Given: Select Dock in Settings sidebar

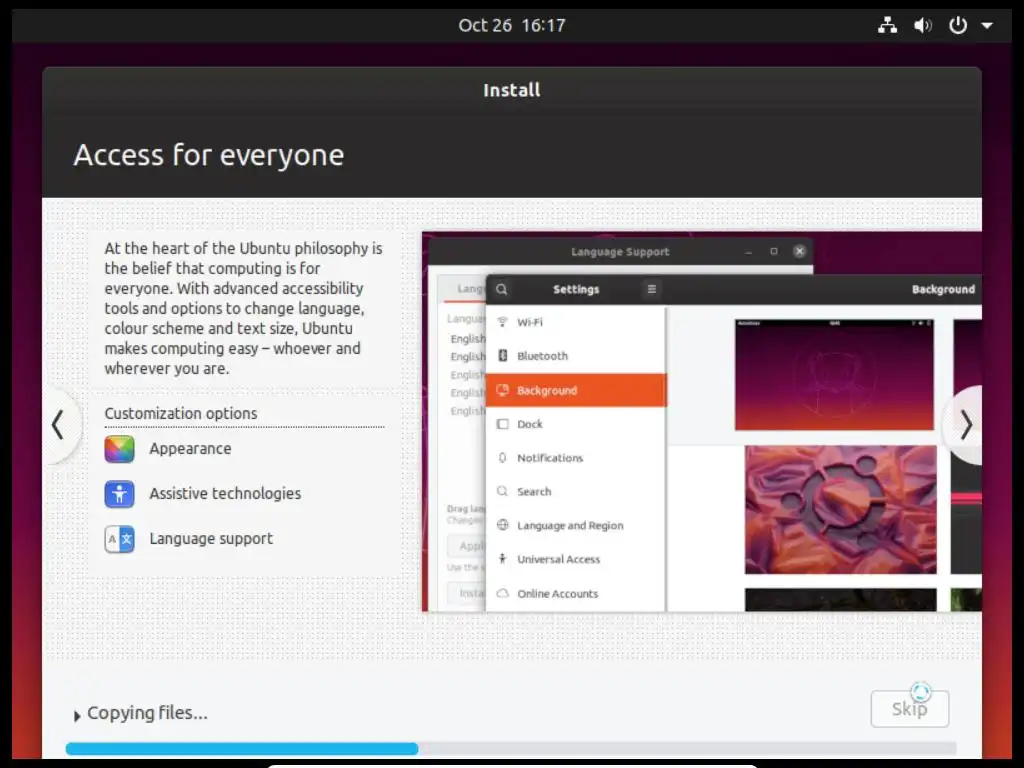Looking at the screenshot, I should tap(576, 424).
